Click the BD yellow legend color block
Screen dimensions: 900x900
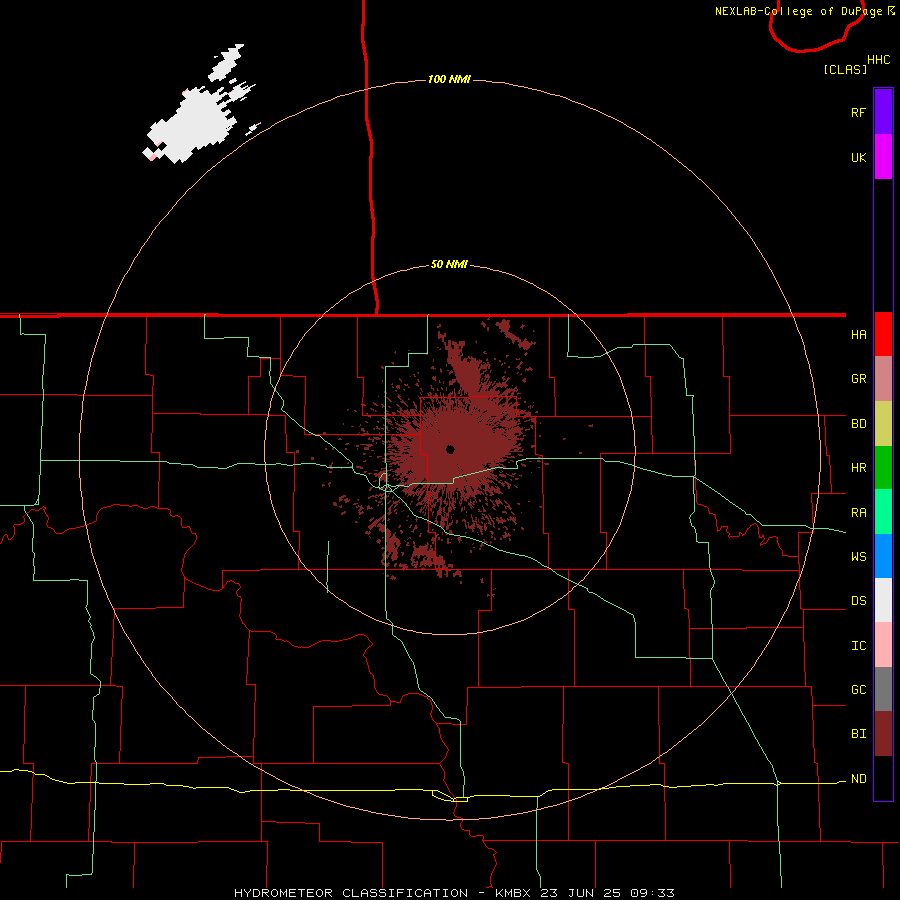coord(883,424)
